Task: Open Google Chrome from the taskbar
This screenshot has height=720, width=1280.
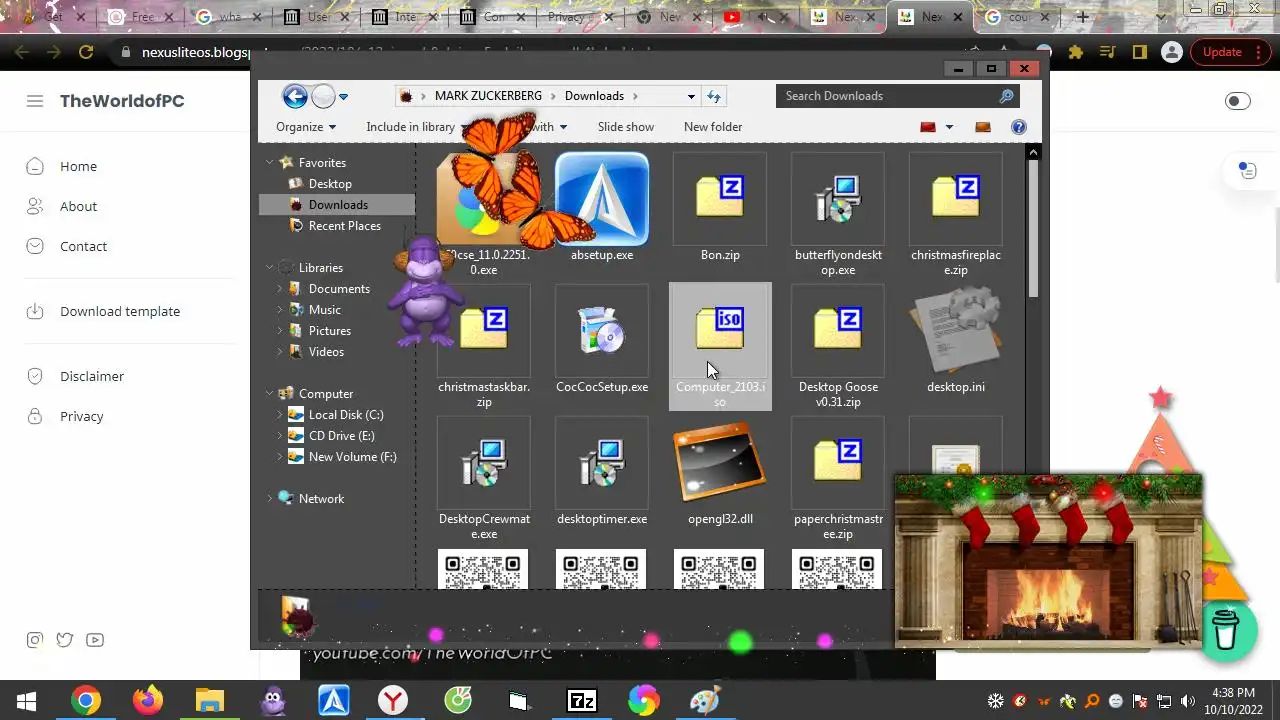Action: 86,701
